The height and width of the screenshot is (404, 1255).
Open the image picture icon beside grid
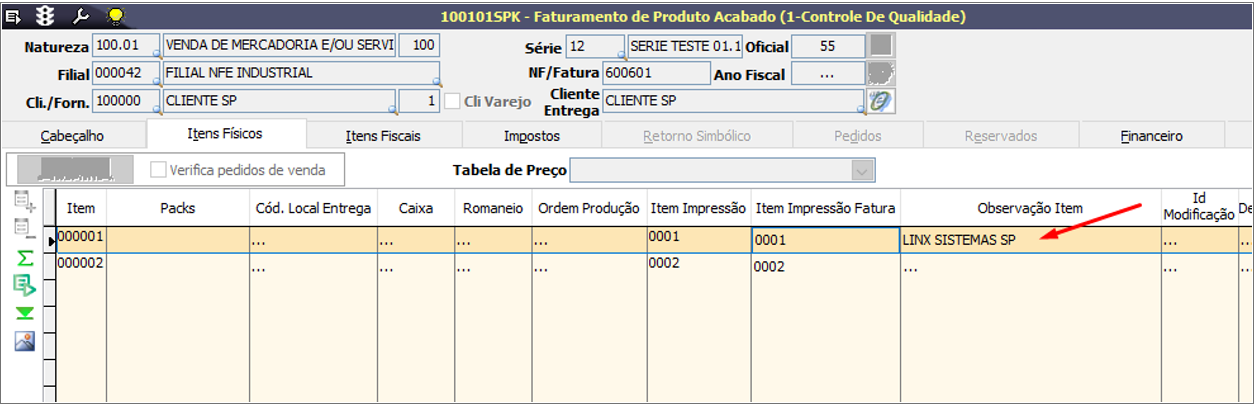coord(25,341)
